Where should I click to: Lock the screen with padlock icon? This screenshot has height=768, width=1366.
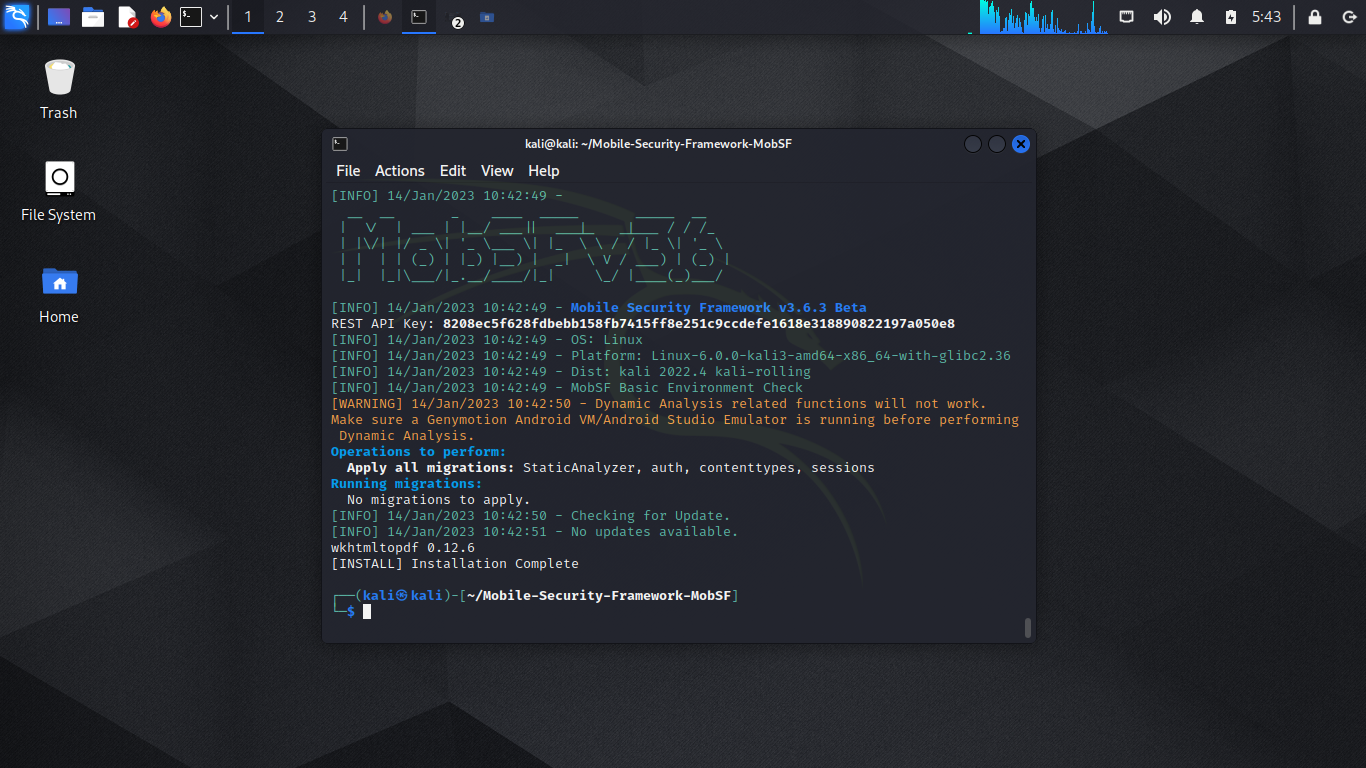click(x=1315, y=17)
